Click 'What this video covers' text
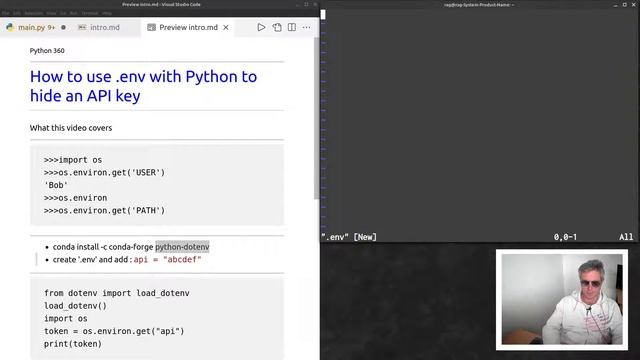The width and height of the screenshot is (640, 360). tap(71, 128)
